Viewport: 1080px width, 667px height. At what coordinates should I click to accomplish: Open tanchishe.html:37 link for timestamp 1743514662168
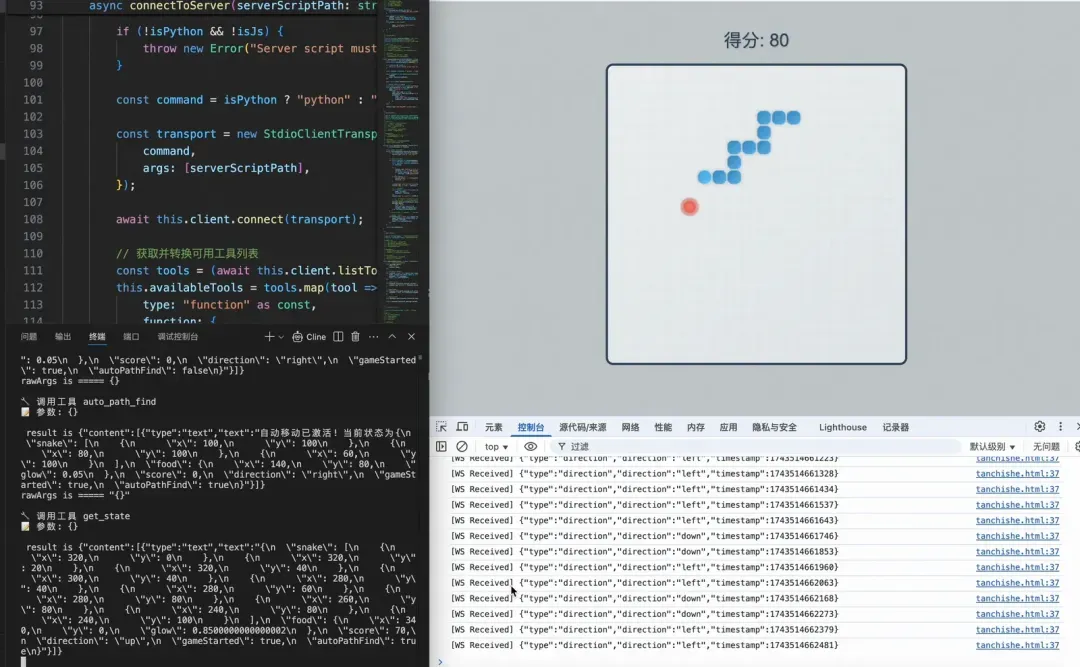[x=1017, y=599]
